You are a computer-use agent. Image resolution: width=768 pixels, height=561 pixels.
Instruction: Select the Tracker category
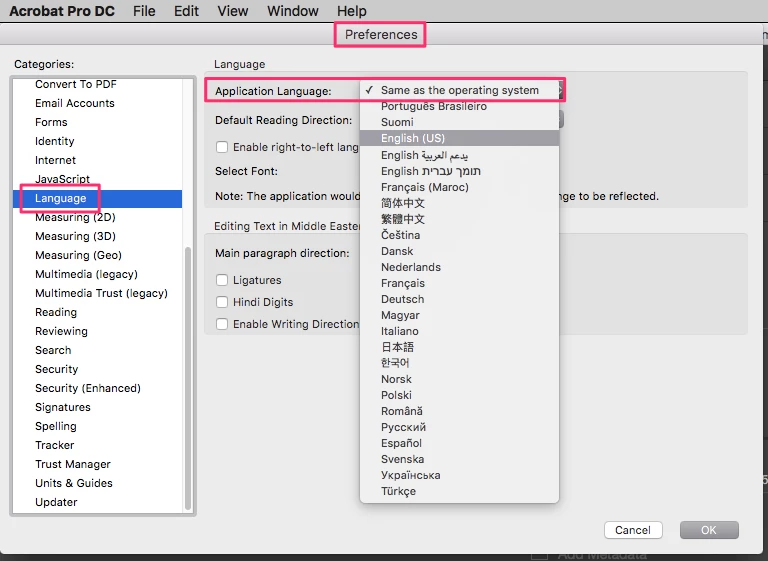(x=97, y=445)
